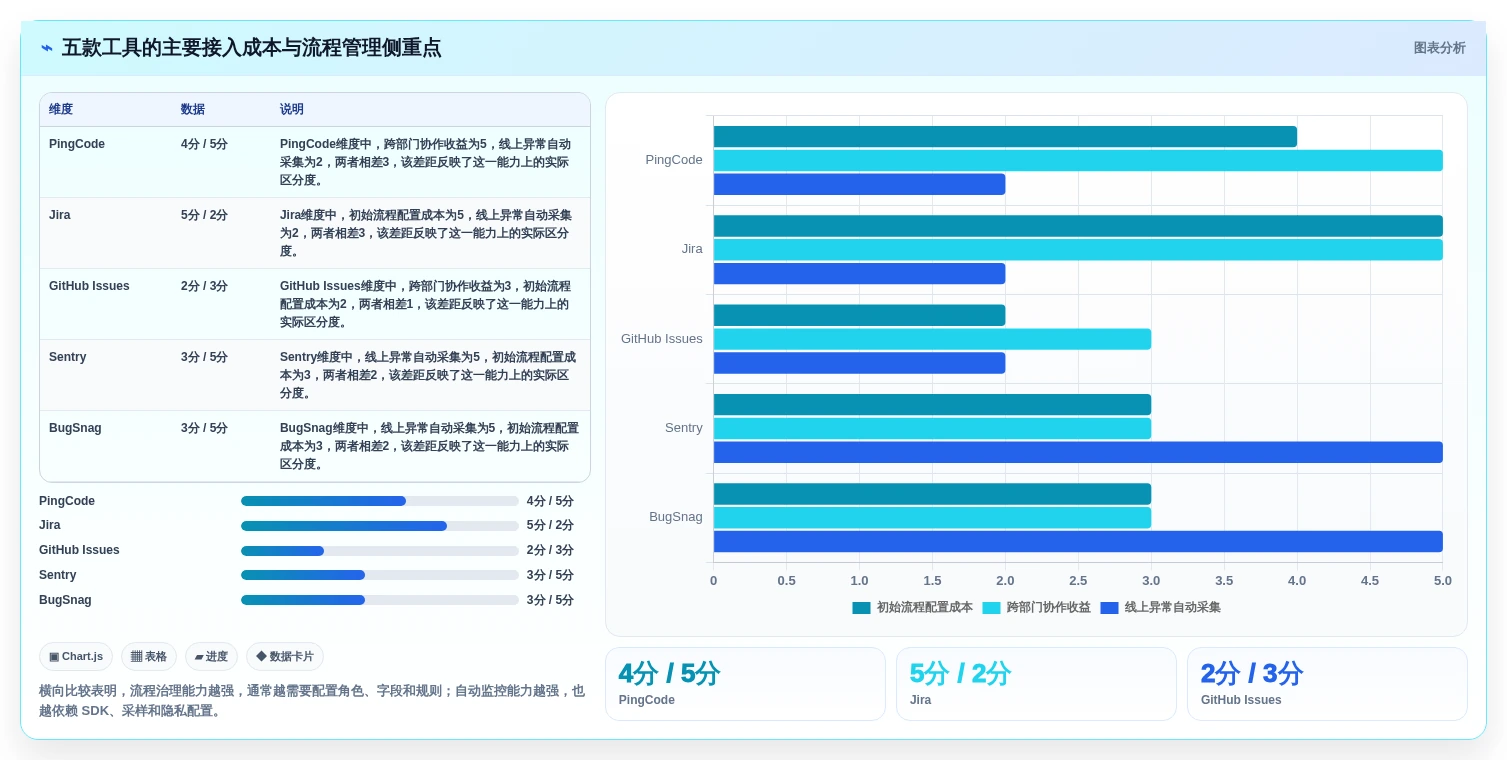The image size is (1507, 760).
Task: Select the 表格 tag chip
Action: tap(149, 657)
